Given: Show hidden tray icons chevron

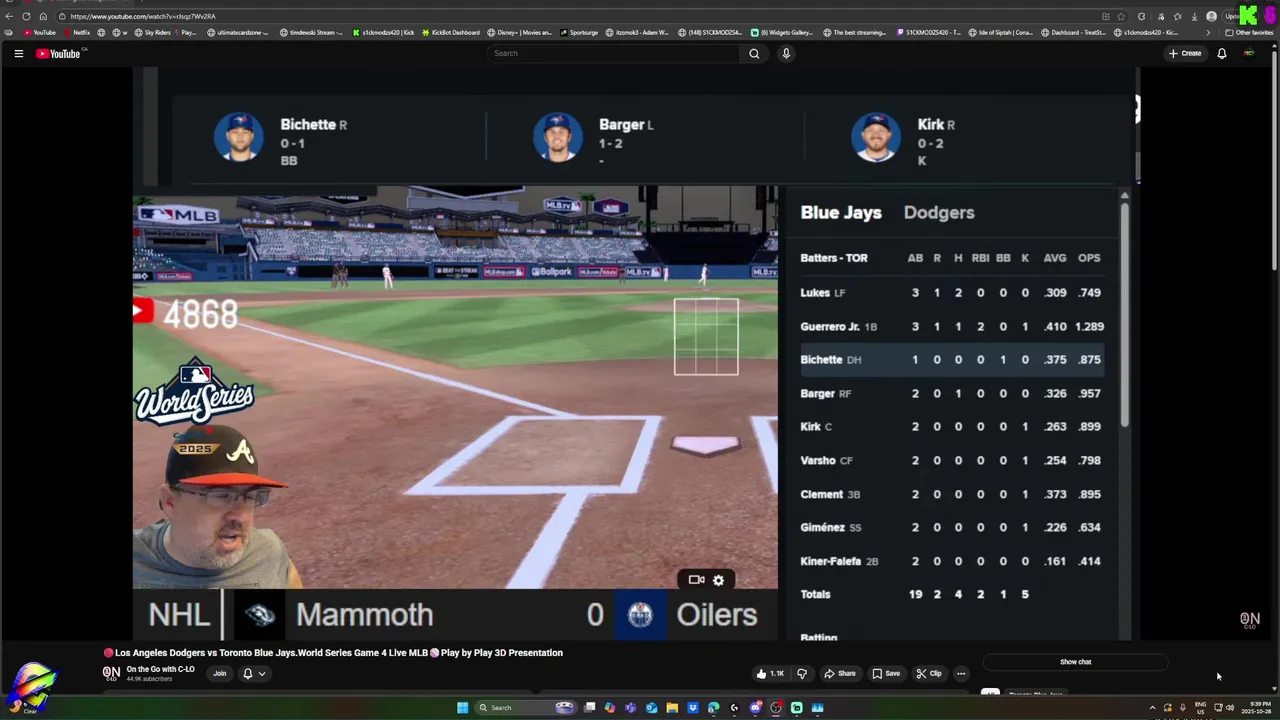Looking at the screenshot, I should 1152,708.
